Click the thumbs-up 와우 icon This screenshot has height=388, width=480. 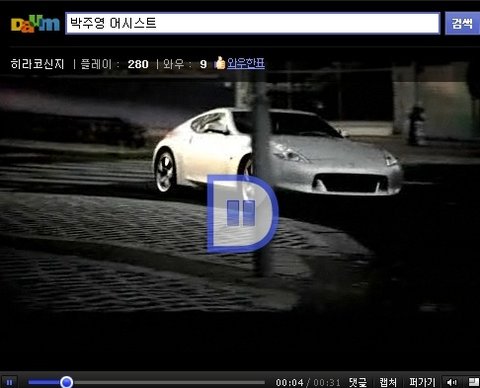[x=220, y=62]
